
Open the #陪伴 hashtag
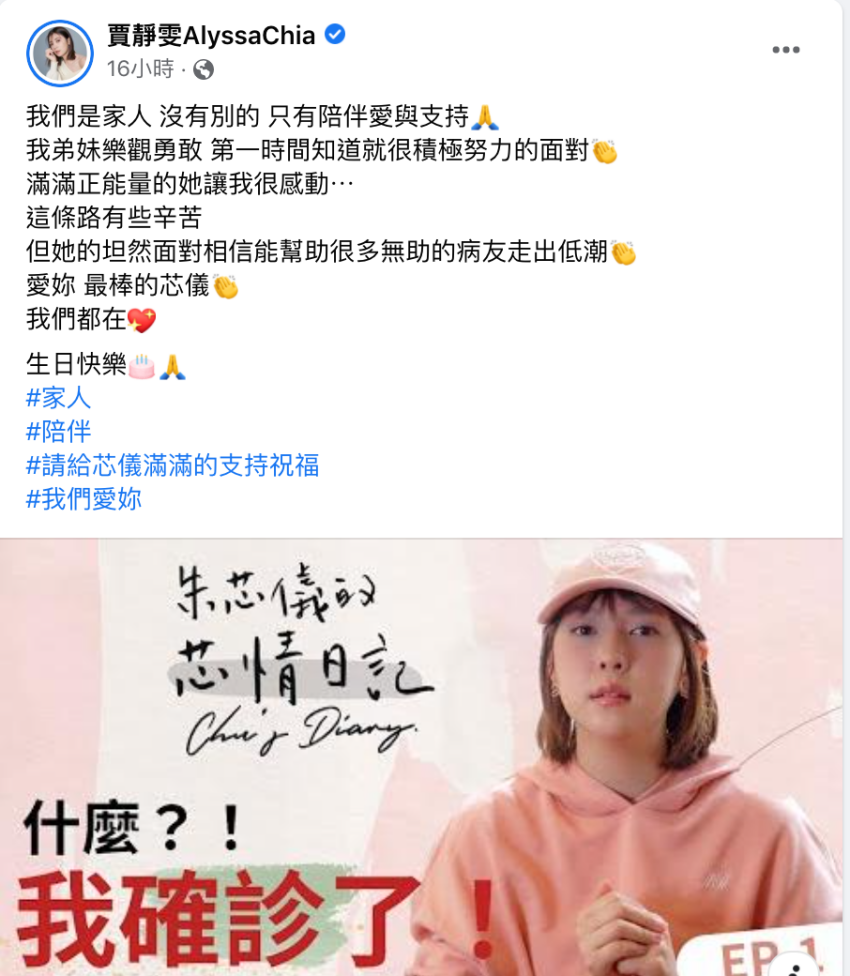point(58,431)
